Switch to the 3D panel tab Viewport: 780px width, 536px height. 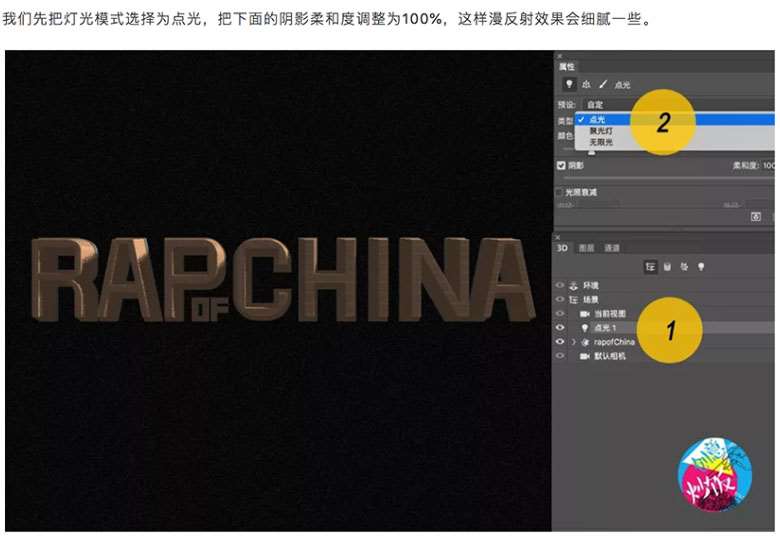(x=562, y=248)
